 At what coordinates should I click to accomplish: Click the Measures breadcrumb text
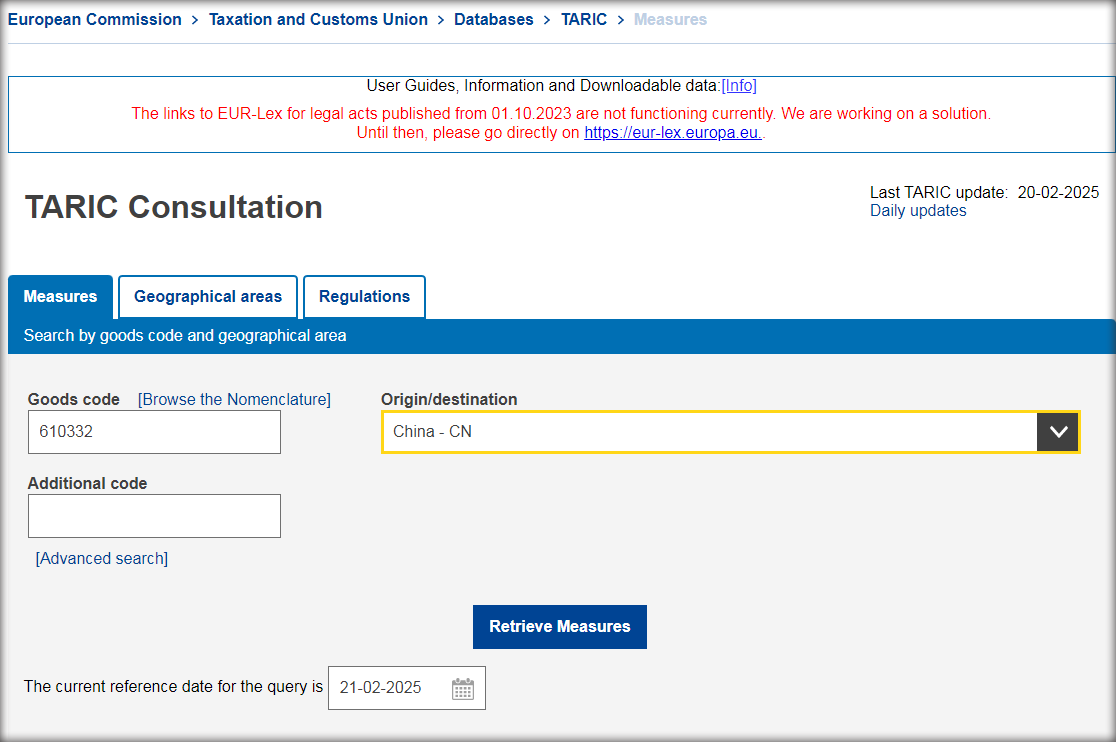(x=670, y=20)
